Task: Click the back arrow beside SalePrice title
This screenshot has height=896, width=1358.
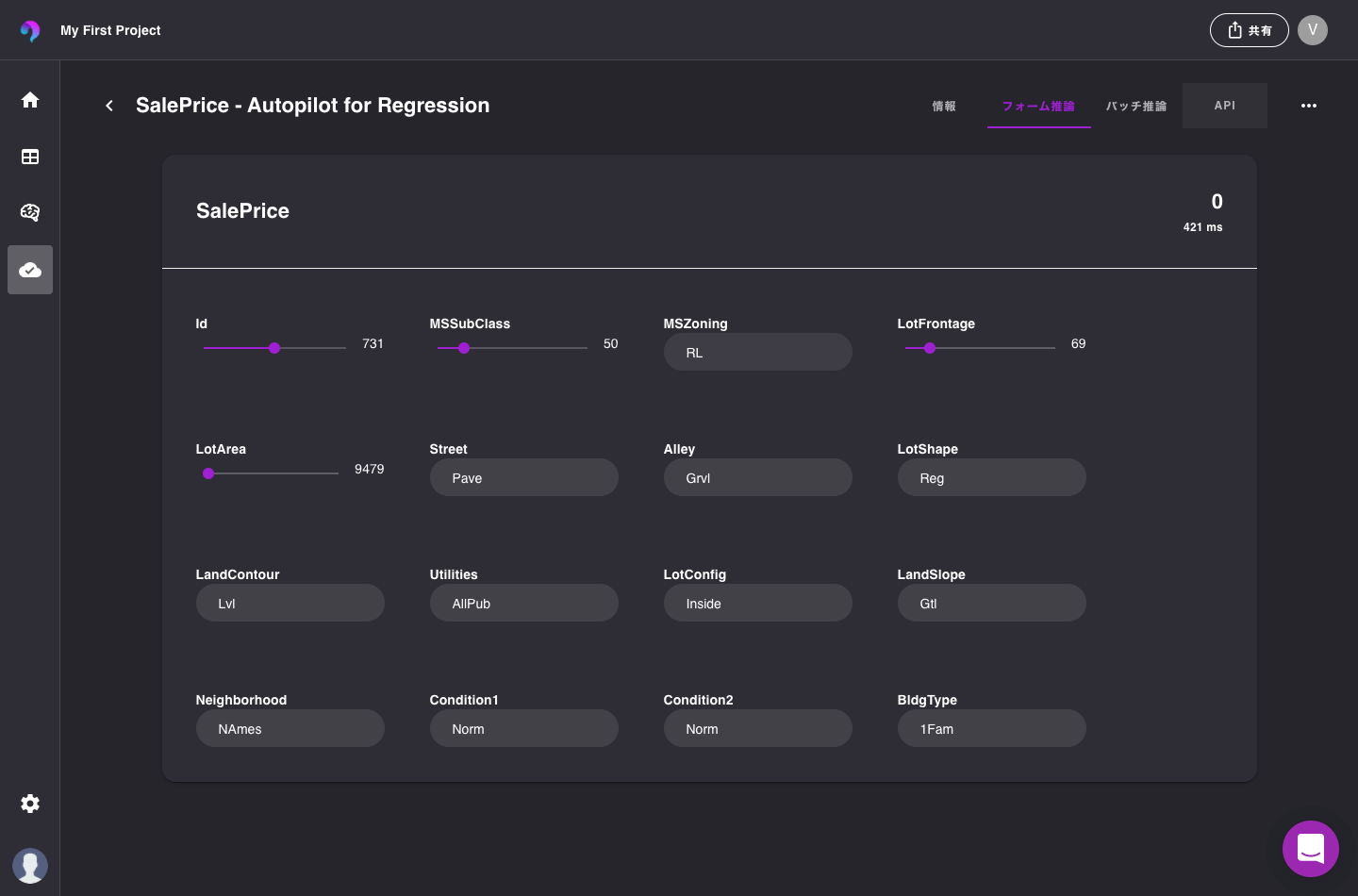Action: [x=109, y=106]
